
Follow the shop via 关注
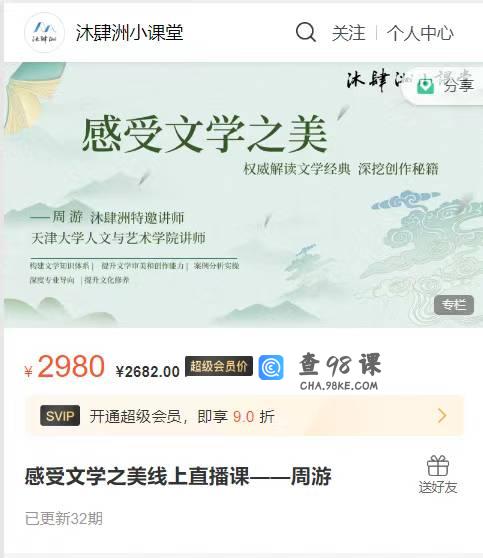click(x=348, y=33)
